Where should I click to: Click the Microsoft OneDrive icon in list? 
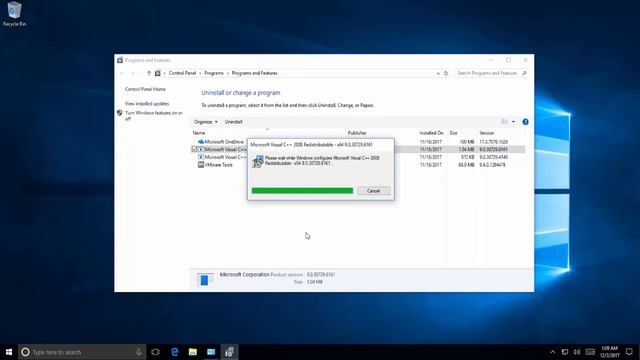click(200, 142)
